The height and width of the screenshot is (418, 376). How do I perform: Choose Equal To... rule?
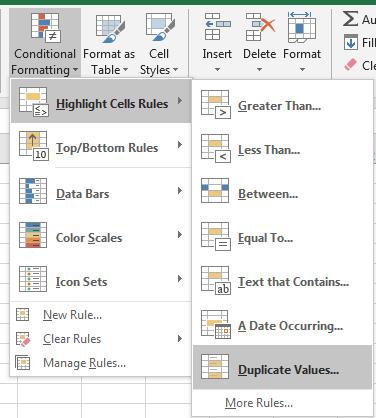(282, 237)
